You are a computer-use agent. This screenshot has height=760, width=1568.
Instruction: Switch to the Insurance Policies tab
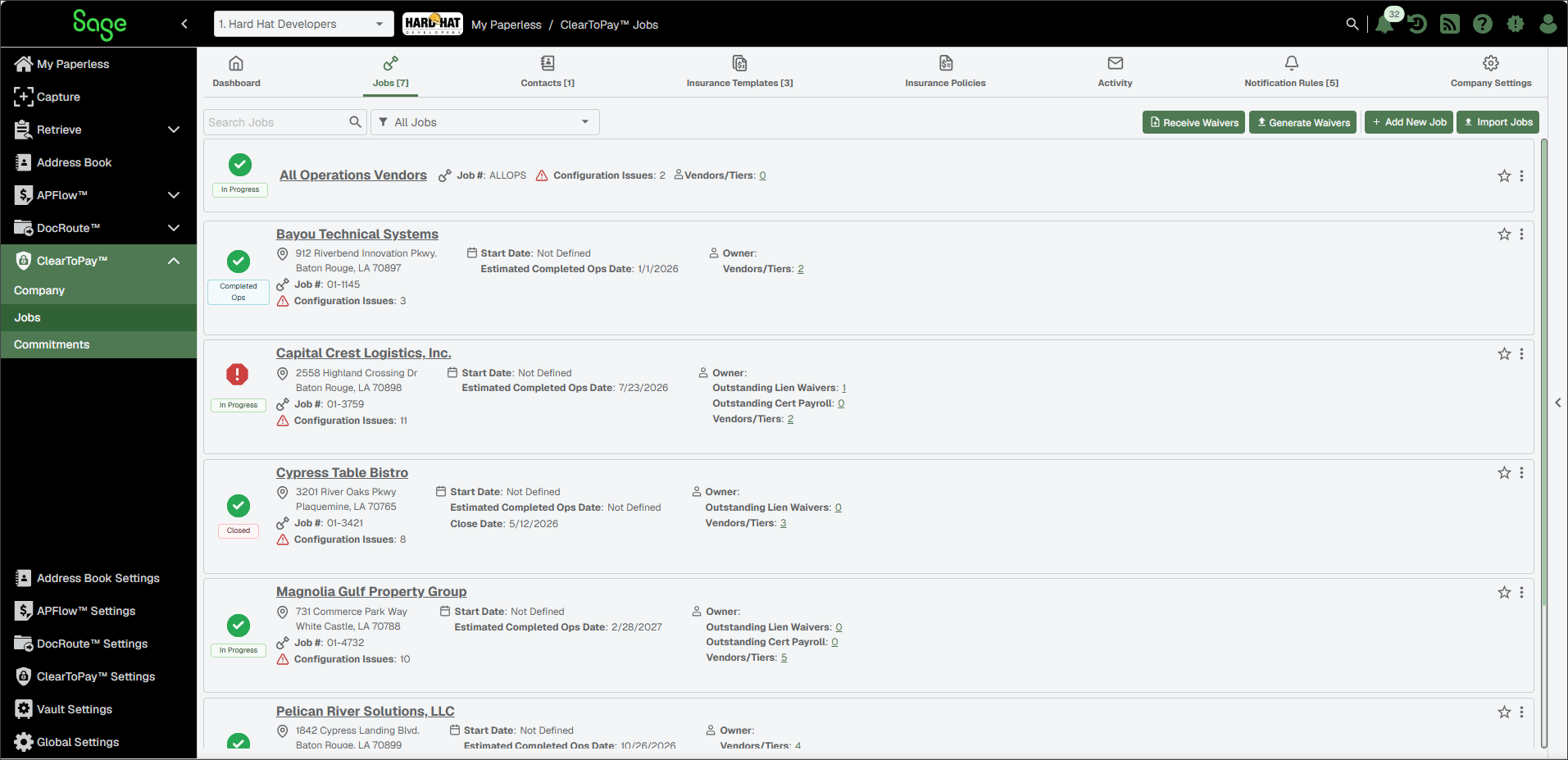pyautogui.click(x=945, y=72)
